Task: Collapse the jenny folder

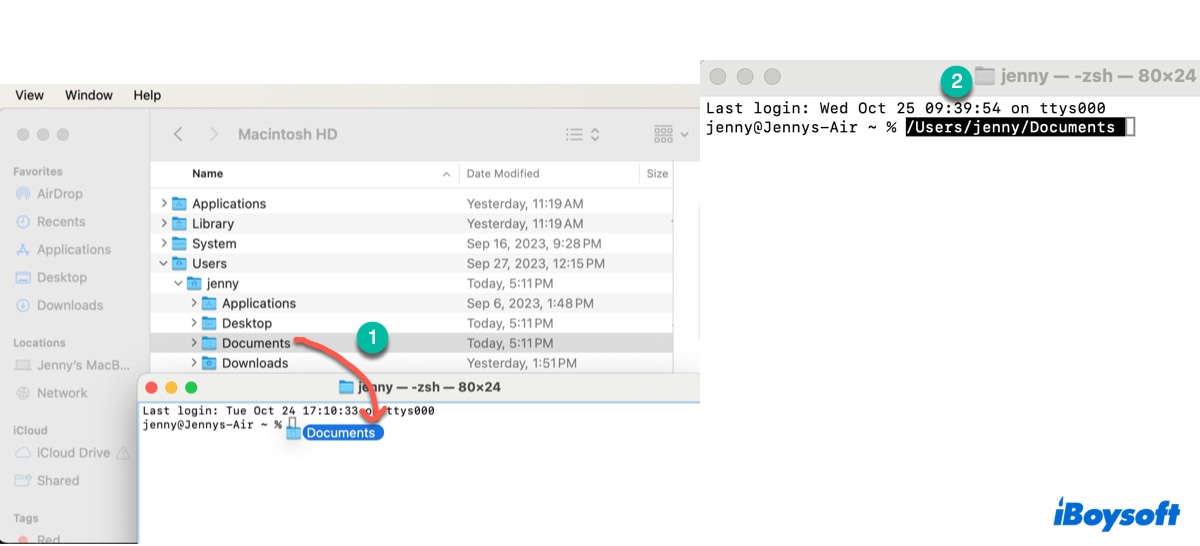Action: [179, 283]
